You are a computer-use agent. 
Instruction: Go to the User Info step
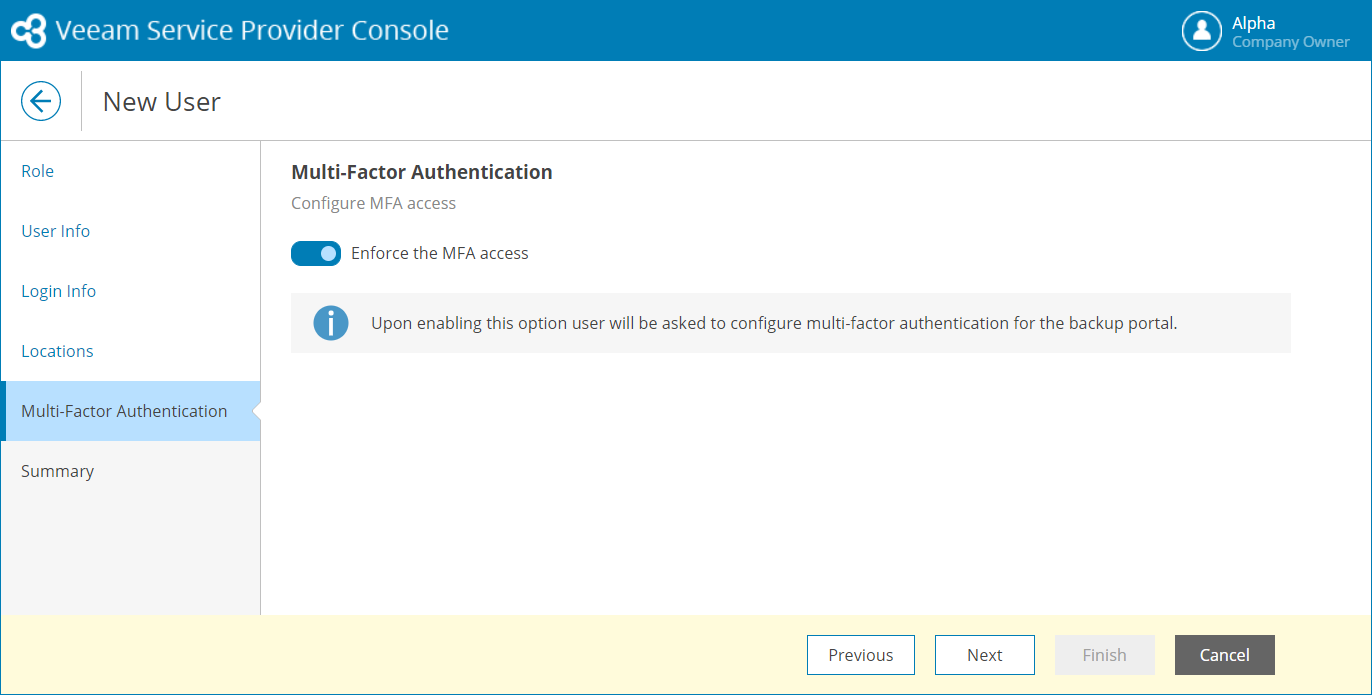(x=56, y=231)
